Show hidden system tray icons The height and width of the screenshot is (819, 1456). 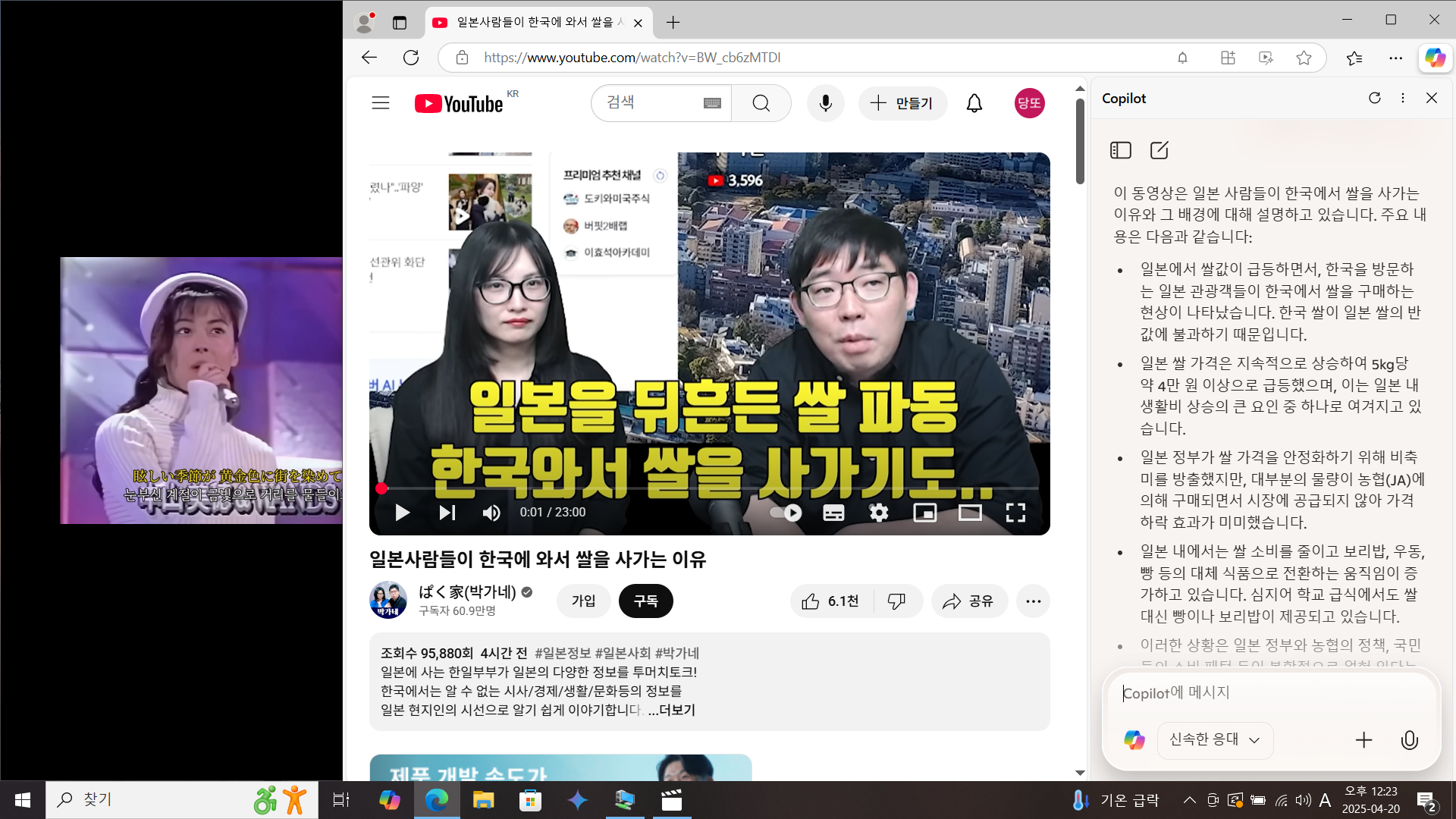point(1189,800)
